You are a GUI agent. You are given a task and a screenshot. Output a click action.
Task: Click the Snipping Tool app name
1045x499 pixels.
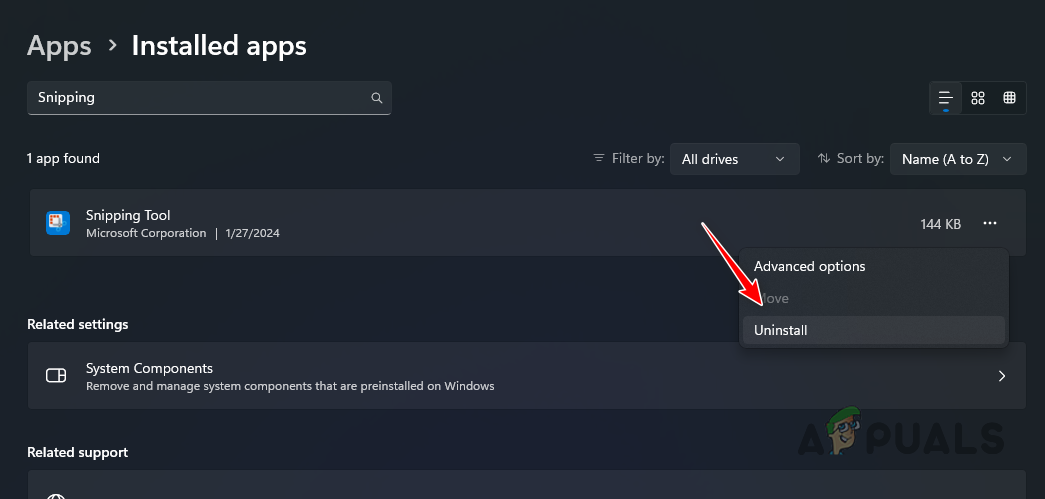128,215
